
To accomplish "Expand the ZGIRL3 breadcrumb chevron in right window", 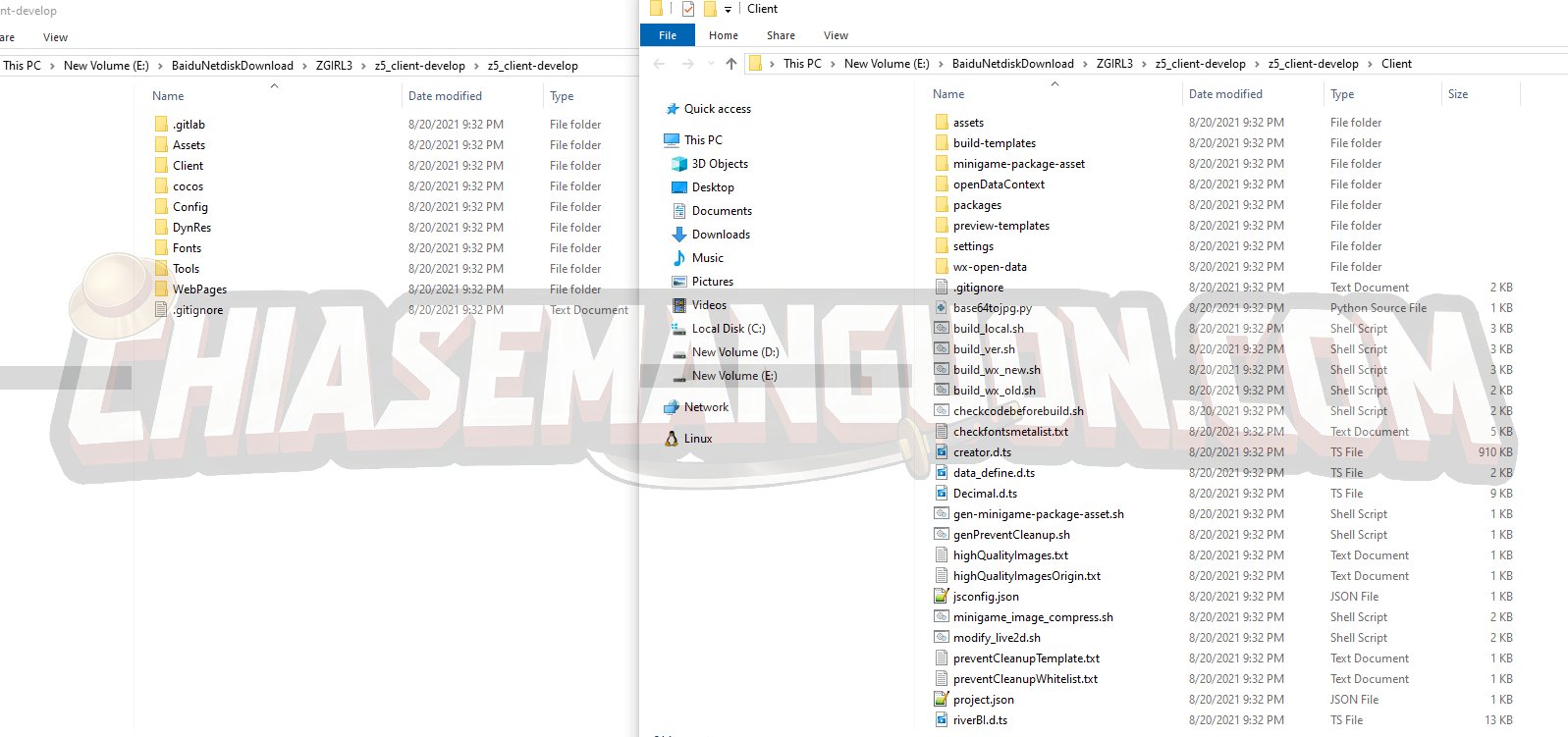I will pos(1144,64).
